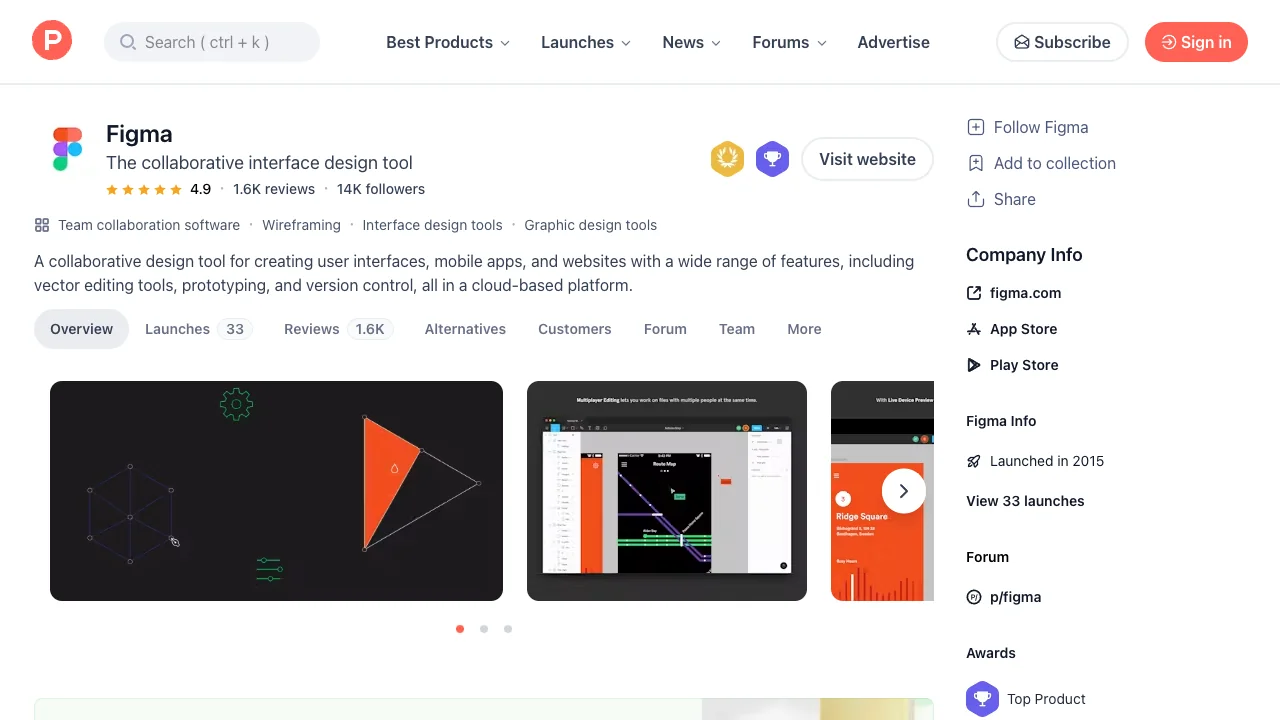Open the Advertise page
Screen dimensions: 1280x720
pyautogui.click(x=893, y=42)
